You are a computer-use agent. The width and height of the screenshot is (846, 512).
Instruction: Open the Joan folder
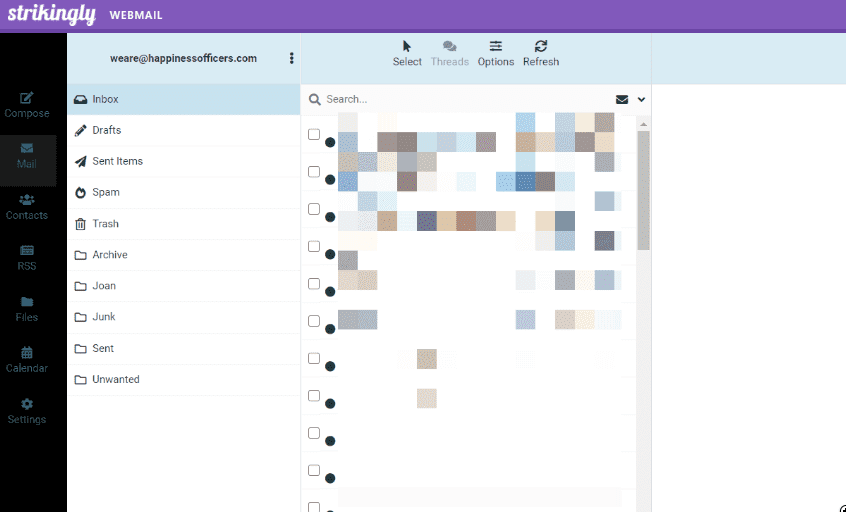tap(184, 286)
